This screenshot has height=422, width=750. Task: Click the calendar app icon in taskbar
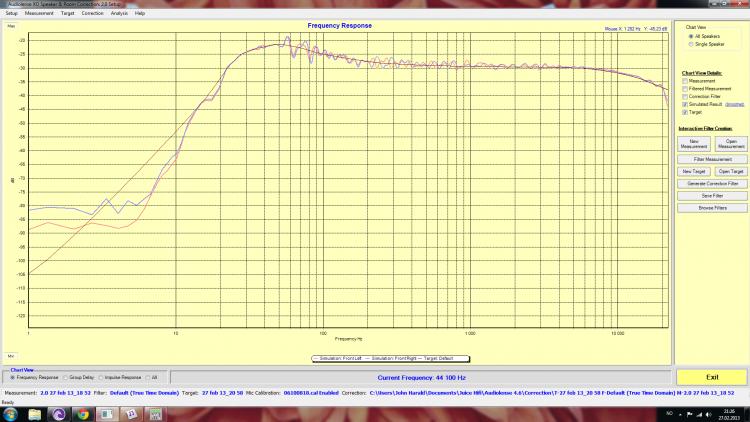pyautogui.click(x=131, y=414)
